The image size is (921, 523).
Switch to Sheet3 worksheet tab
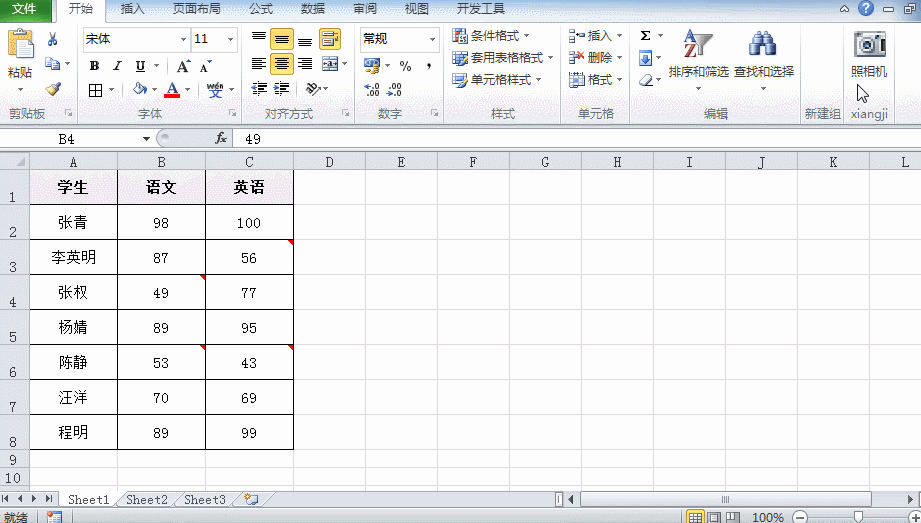pyautogui.click(x=205, y=499)
